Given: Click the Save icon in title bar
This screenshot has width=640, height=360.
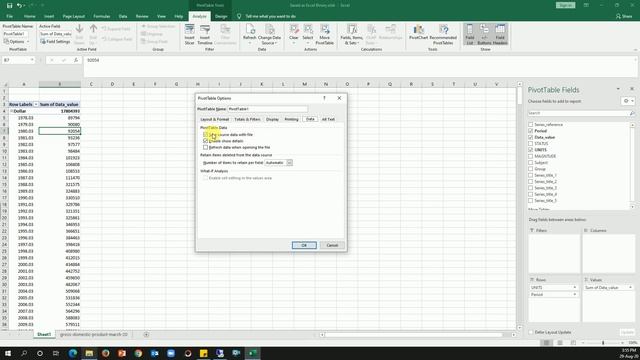Looking at the screenshot, I should (9, 5).
